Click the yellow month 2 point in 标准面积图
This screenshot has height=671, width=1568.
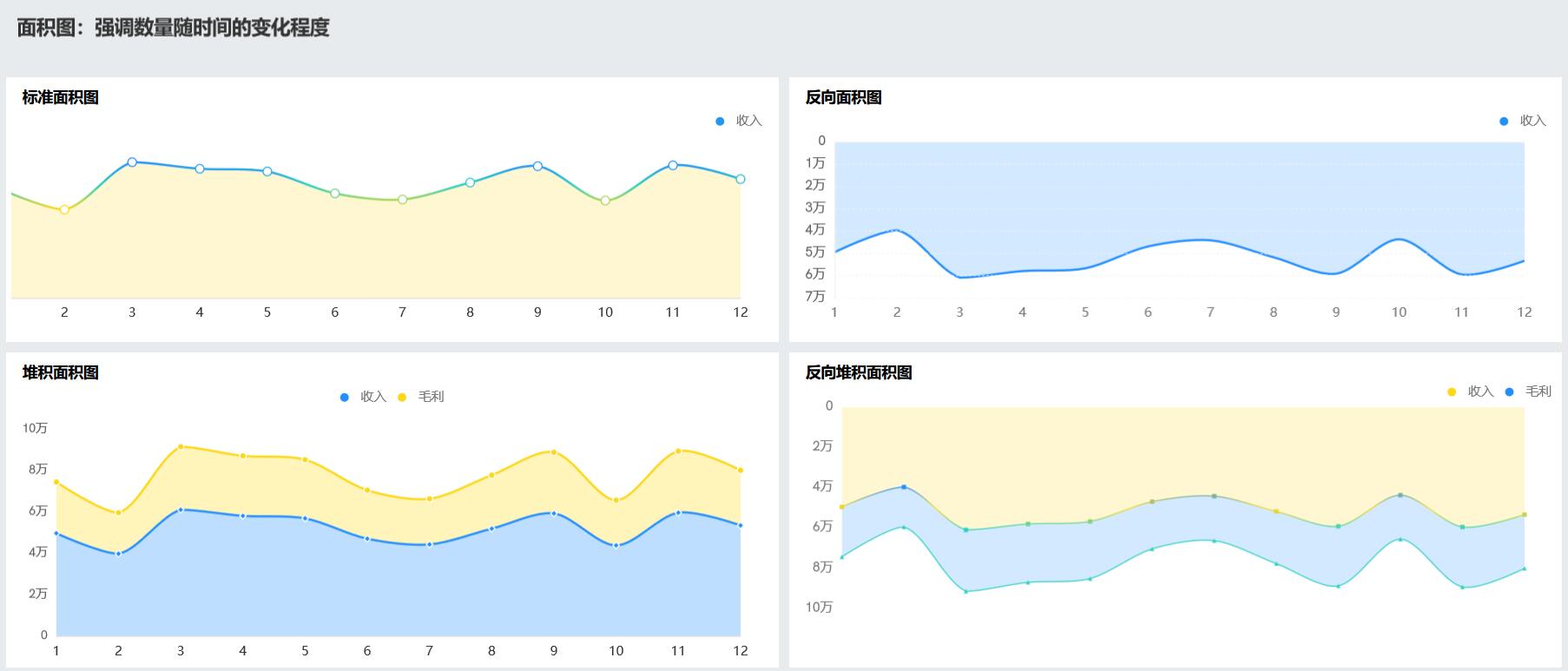(x=64, y=209)
